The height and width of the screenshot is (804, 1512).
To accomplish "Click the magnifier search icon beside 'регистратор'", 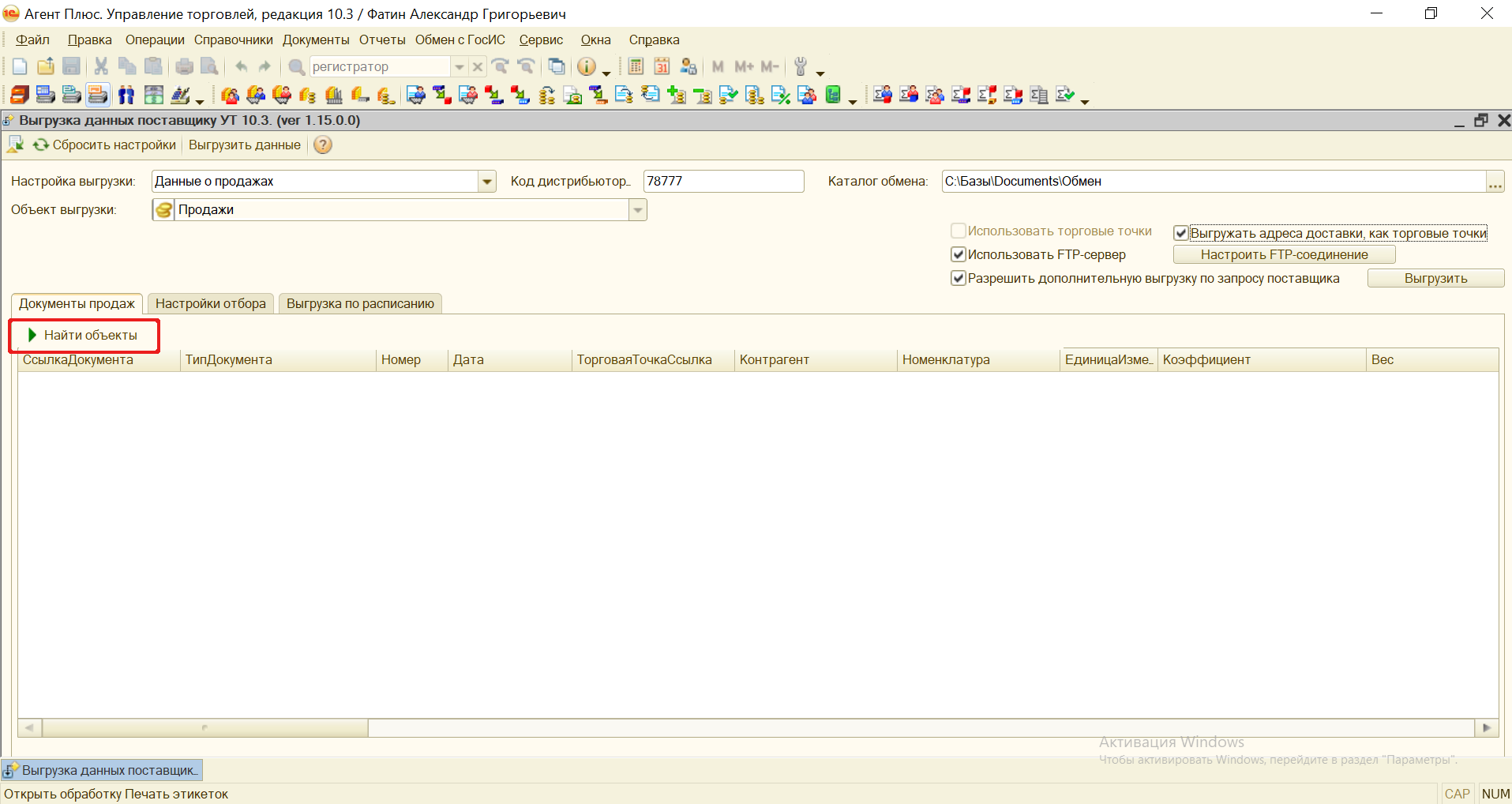I will 297,67.
